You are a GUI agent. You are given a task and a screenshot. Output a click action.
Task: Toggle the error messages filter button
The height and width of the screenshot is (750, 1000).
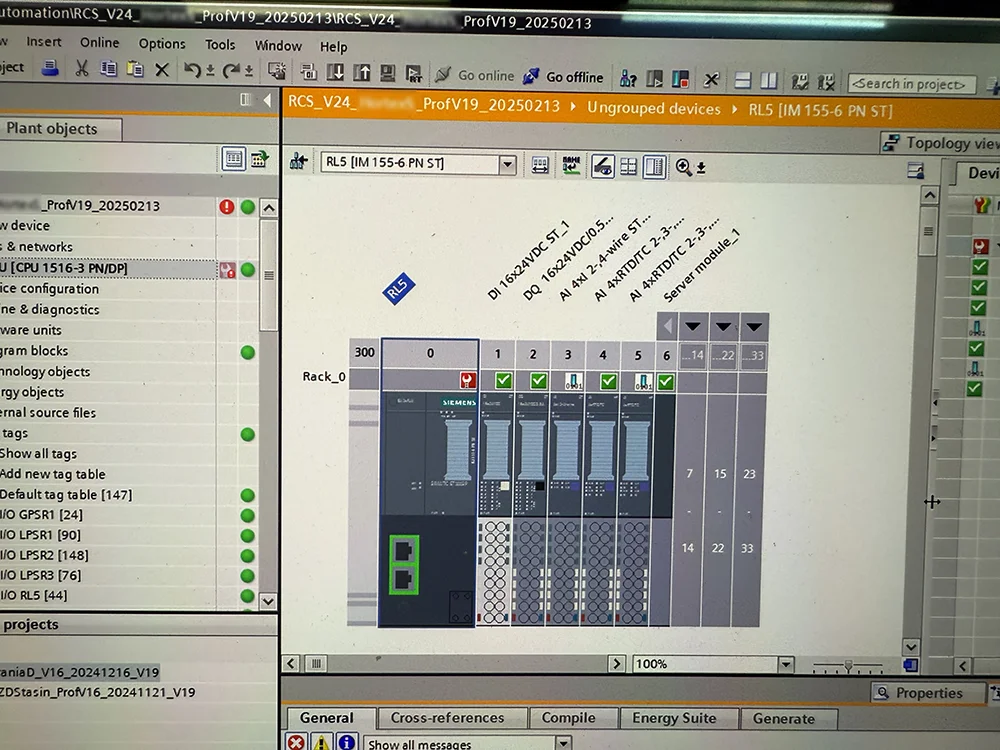296,742
